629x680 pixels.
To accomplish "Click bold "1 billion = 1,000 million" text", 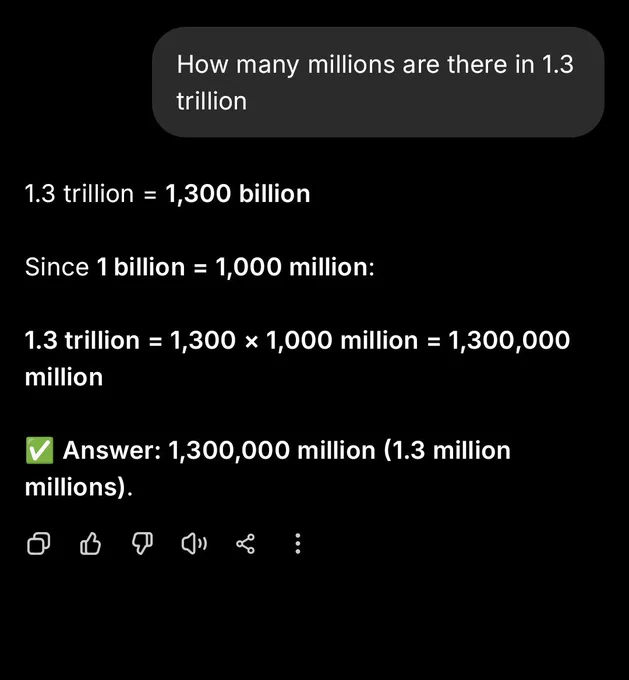I will tap(232, 267).
